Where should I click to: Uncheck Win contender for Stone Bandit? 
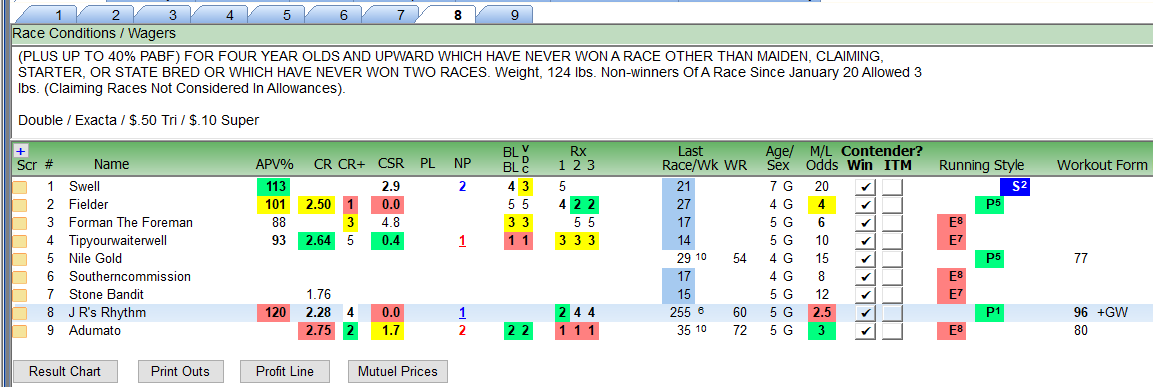click(x=865, y=295)
